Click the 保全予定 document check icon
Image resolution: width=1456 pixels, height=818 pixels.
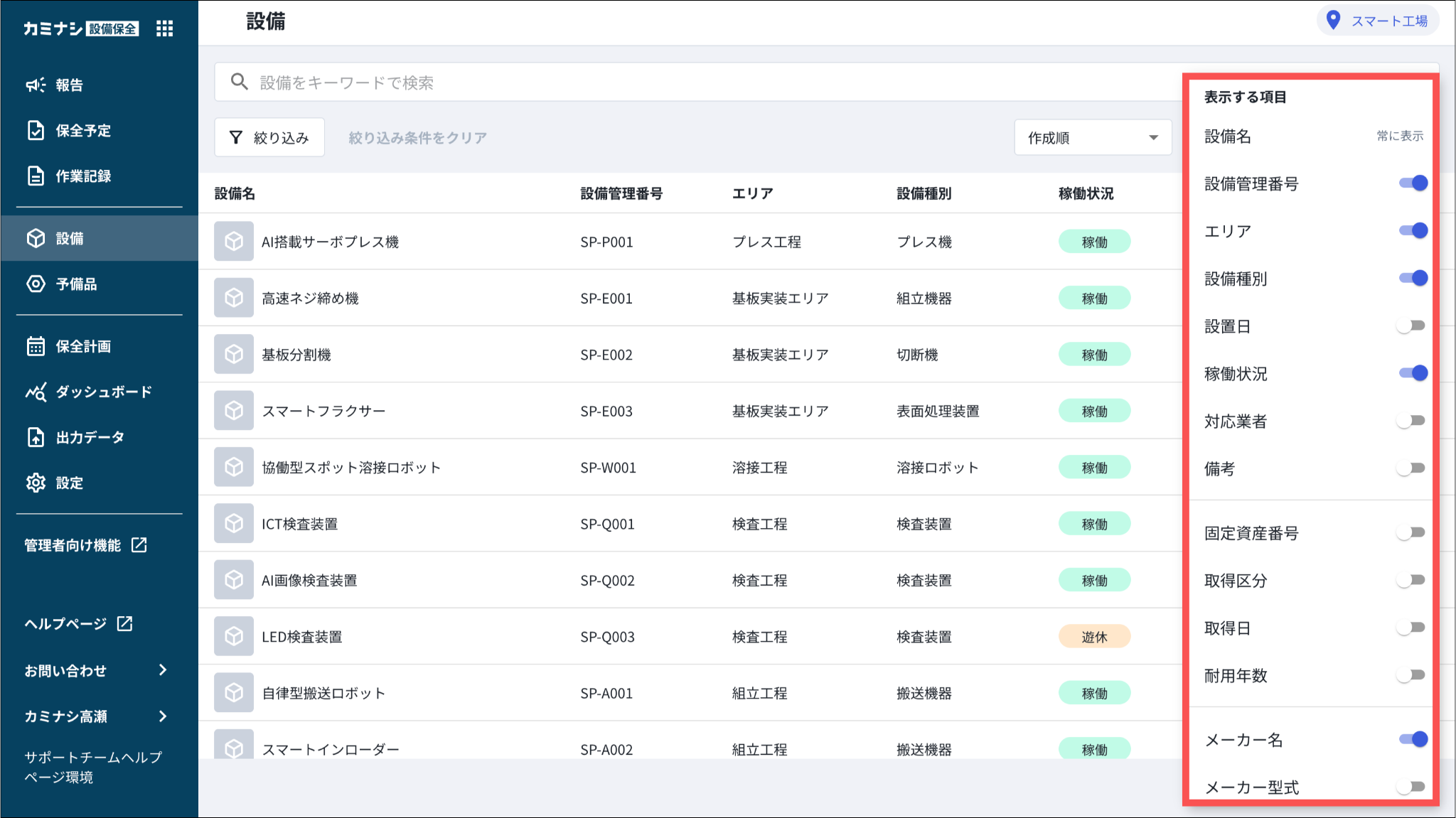pyautogui.click(x=36, y=131)
